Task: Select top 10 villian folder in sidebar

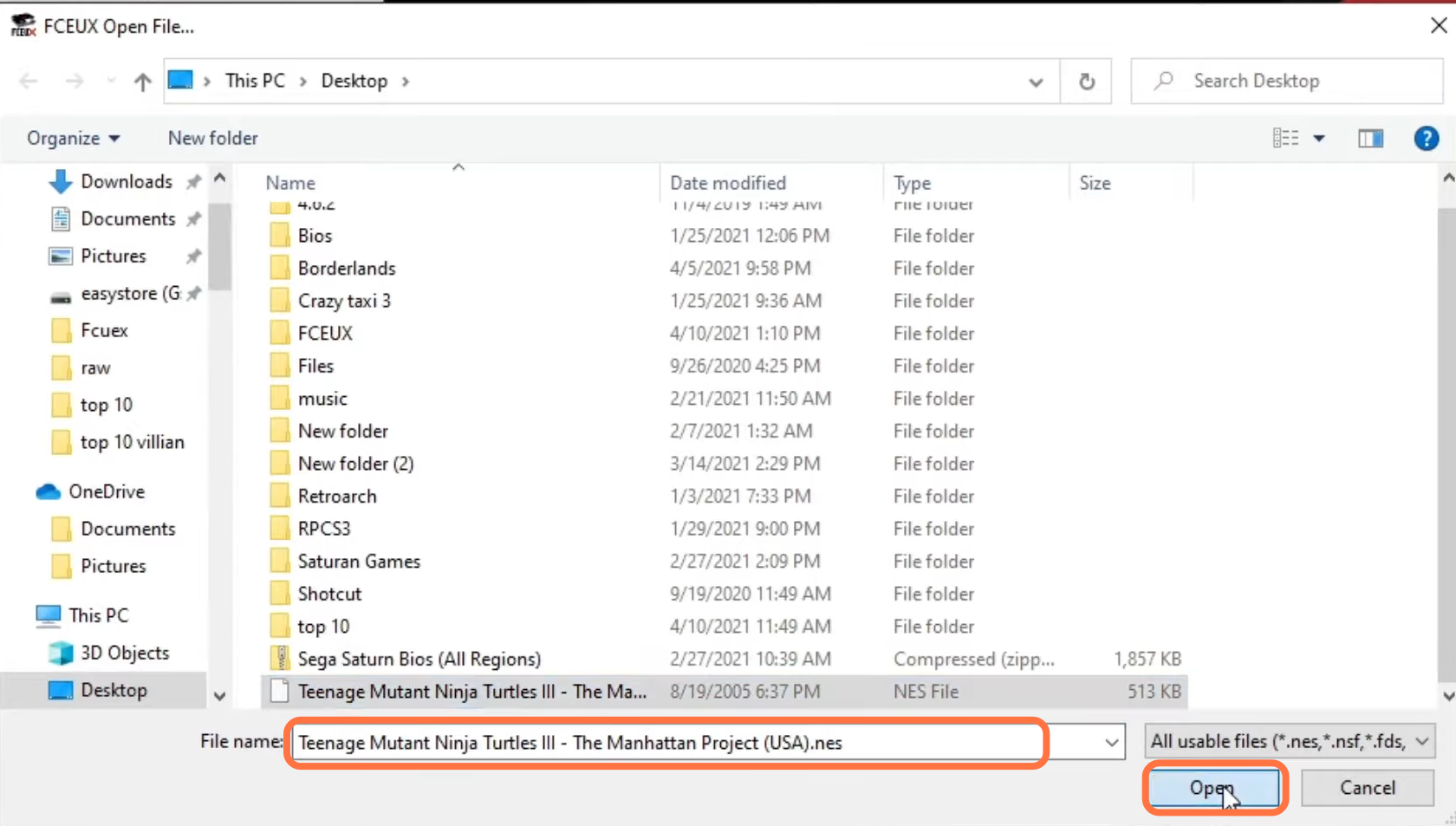Action: pyautogui.click(x=132, y=442)
